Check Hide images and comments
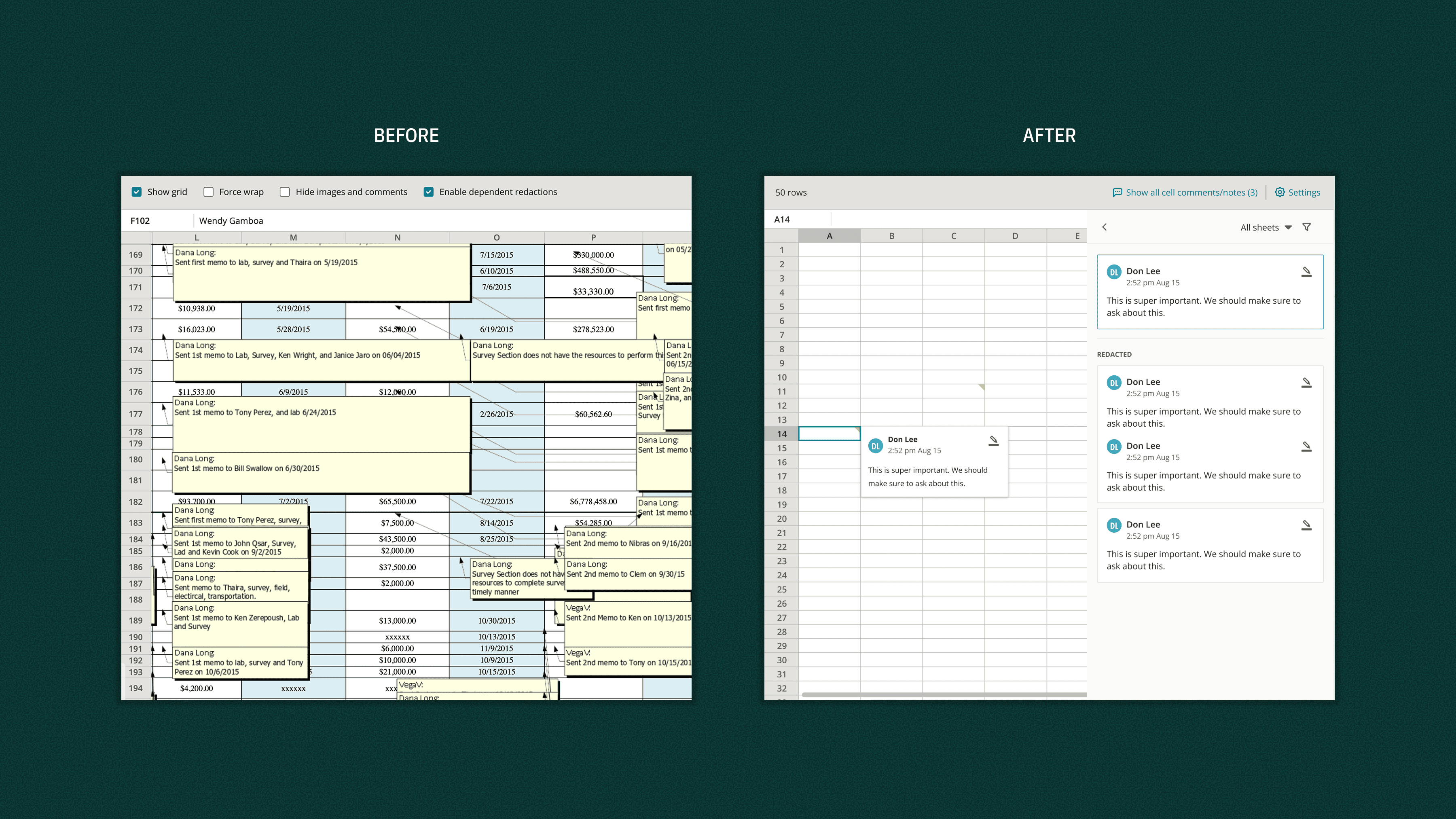The image size is (1456, 819). [x=284, y=192]
